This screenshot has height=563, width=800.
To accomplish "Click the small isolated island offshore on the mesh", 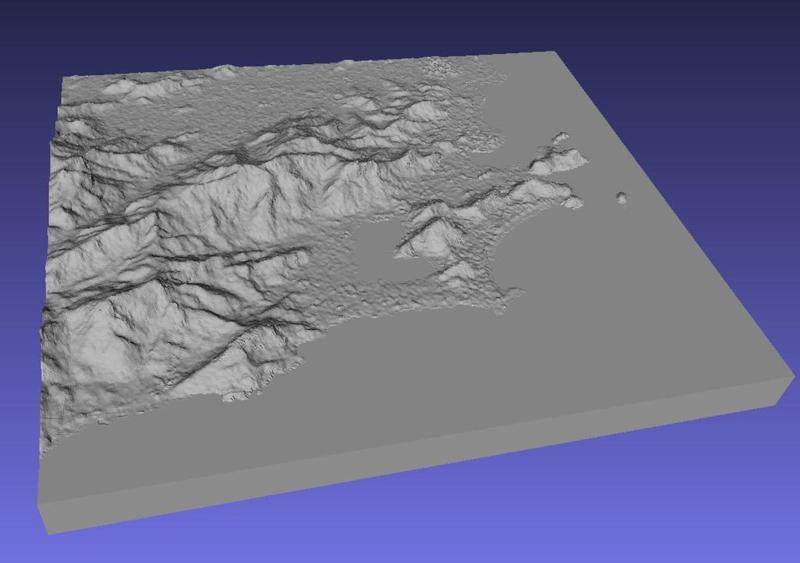I will [622, 198].
